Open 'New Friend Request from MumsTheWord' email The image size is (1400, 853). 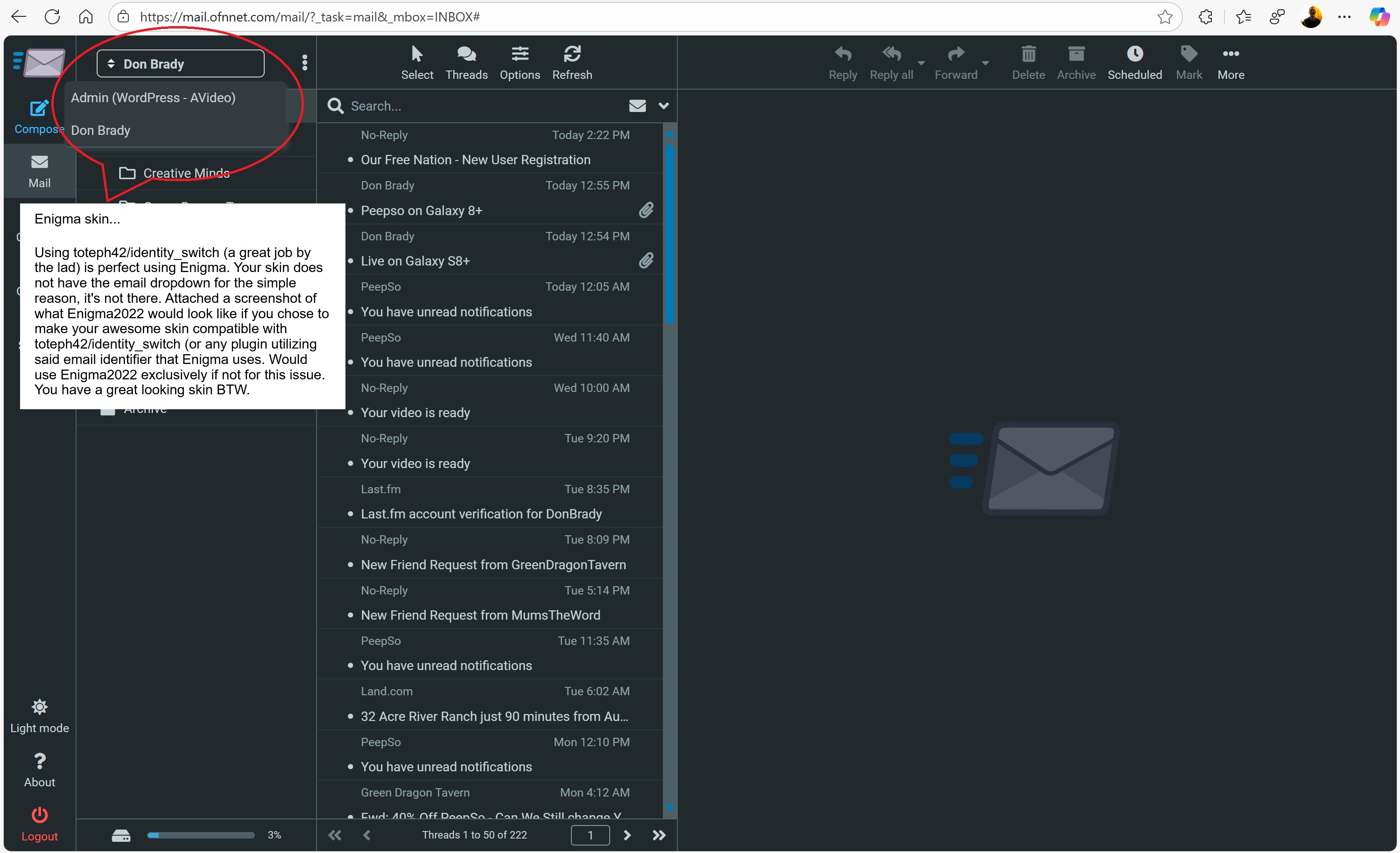[490, 603]
